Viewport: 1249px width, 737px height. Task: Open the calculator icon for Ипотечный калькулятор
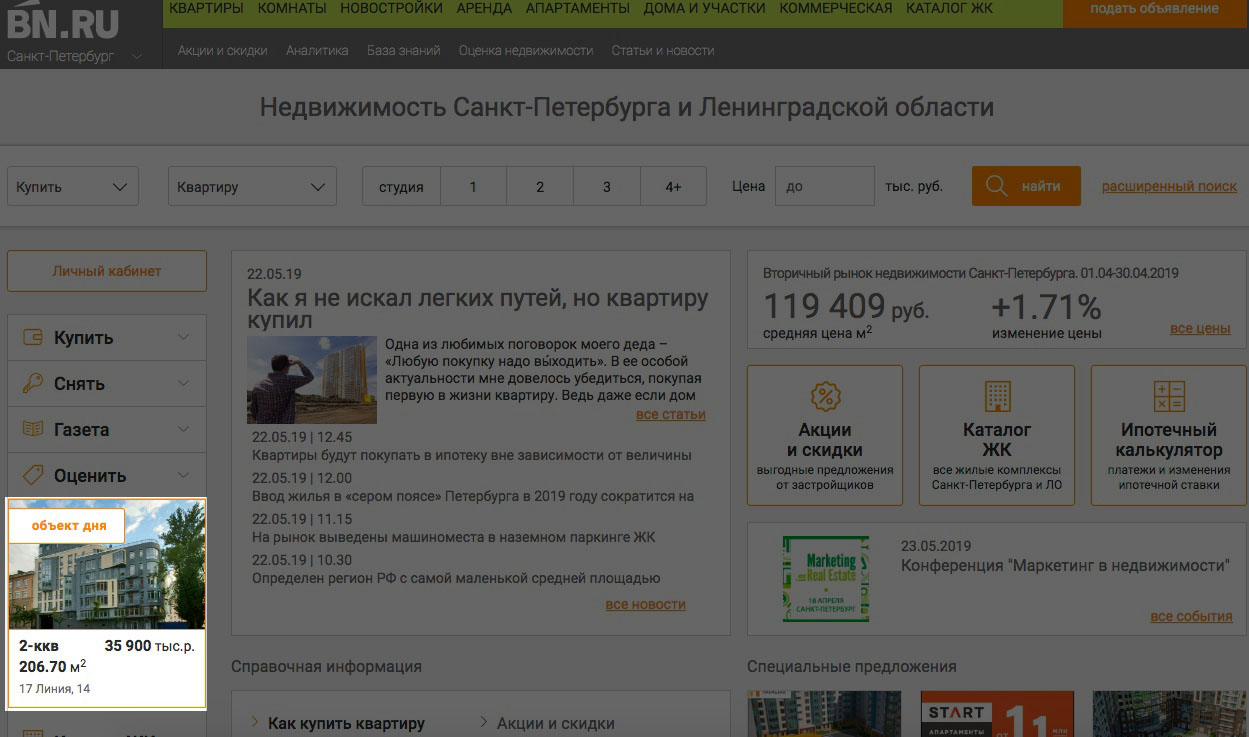coord(1168,396)
